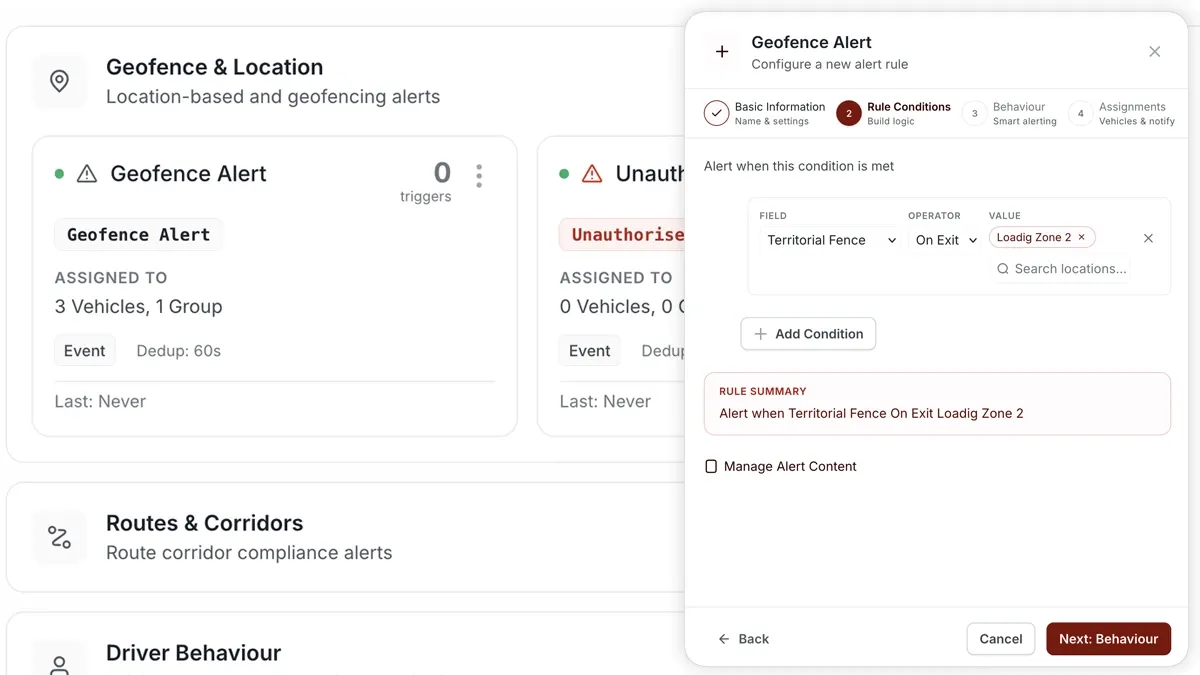
Task: Open the Field dropdown showing Territorial Fence
Action: (x=830, y=240)
